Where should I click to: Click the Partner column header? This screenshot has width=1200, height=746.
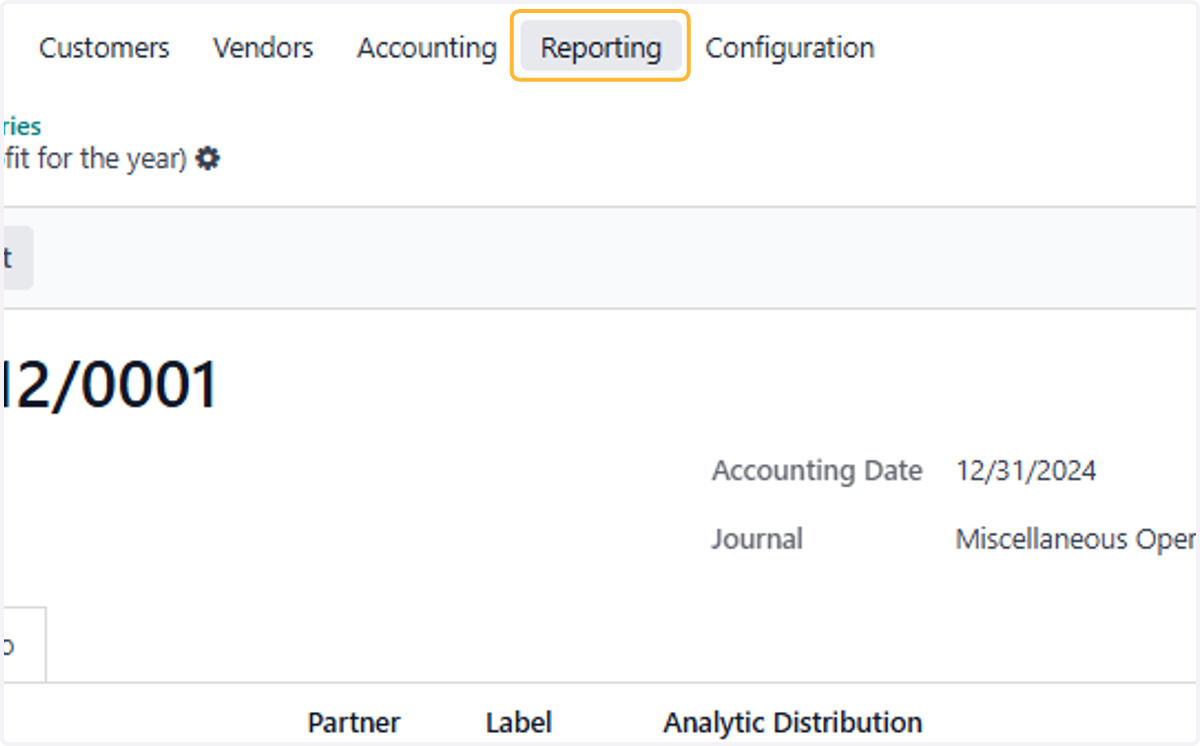354,722
